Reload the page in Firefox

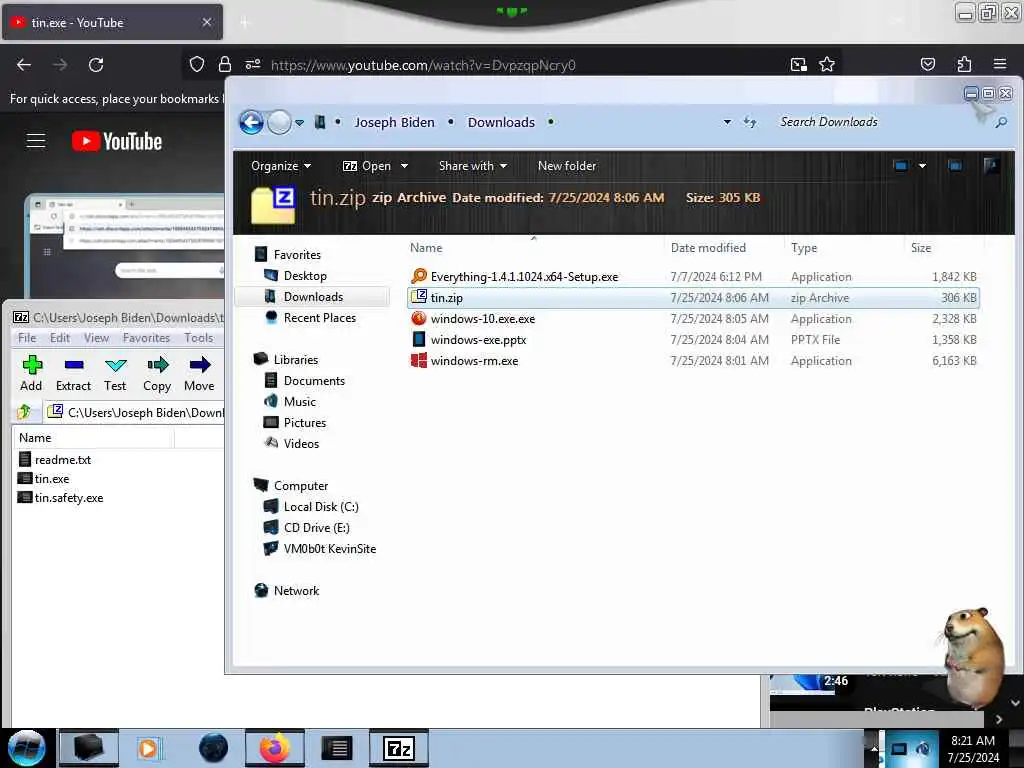click(x=96, y=65)
